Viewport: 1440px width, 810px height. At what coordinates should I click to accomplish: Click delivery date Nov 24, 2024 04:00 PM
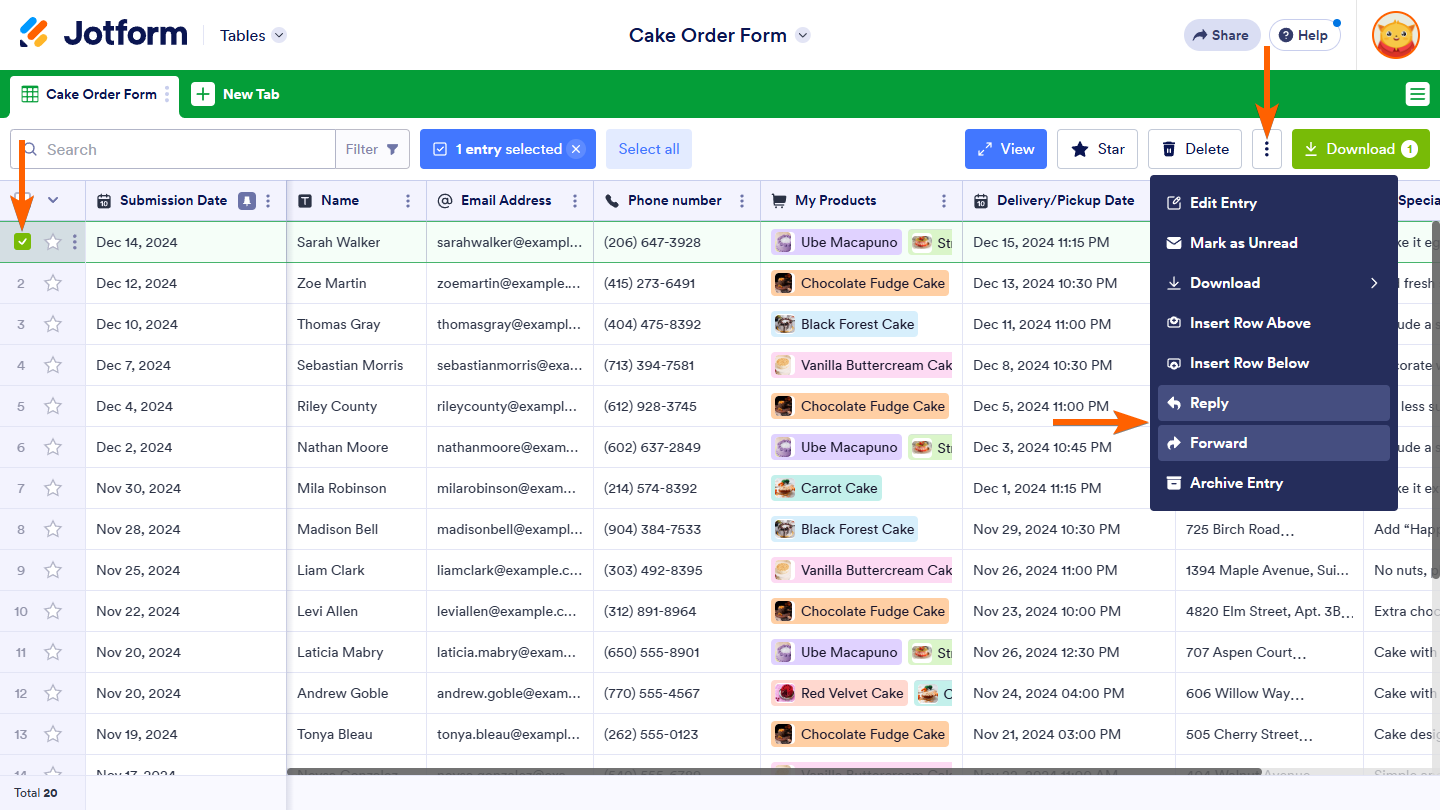tap(1069, 693)
